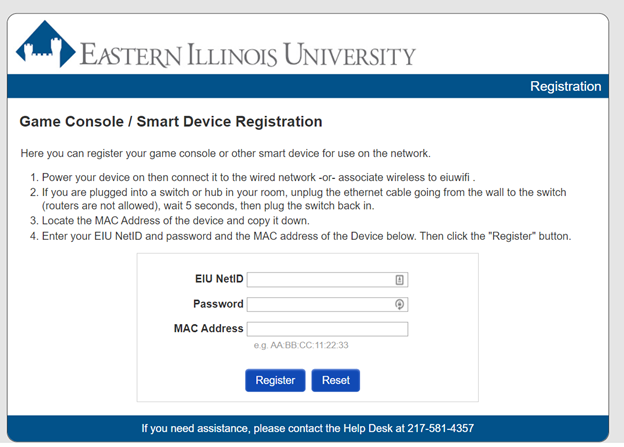624x447 pixels.
Task: Click the Game Console / Smart Device Registration heading
Action: pos(171,122)
